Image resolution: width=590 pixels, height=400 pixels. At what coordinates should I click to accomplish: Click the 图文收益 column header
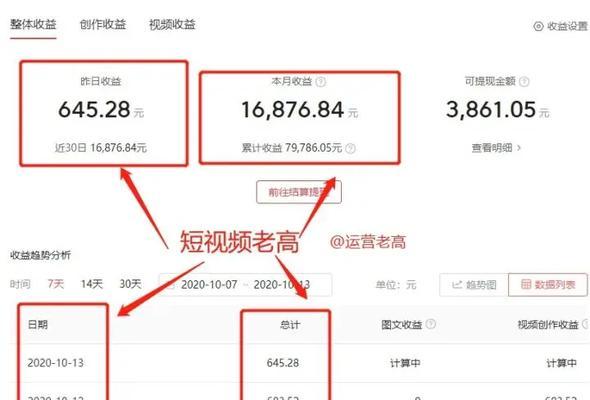[401, 325]
